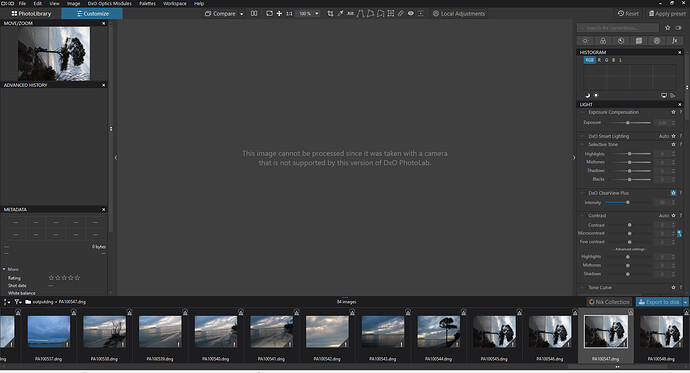Open Contrast Auto option
Screen dimensions: 690x373
[x=664, y=216]
